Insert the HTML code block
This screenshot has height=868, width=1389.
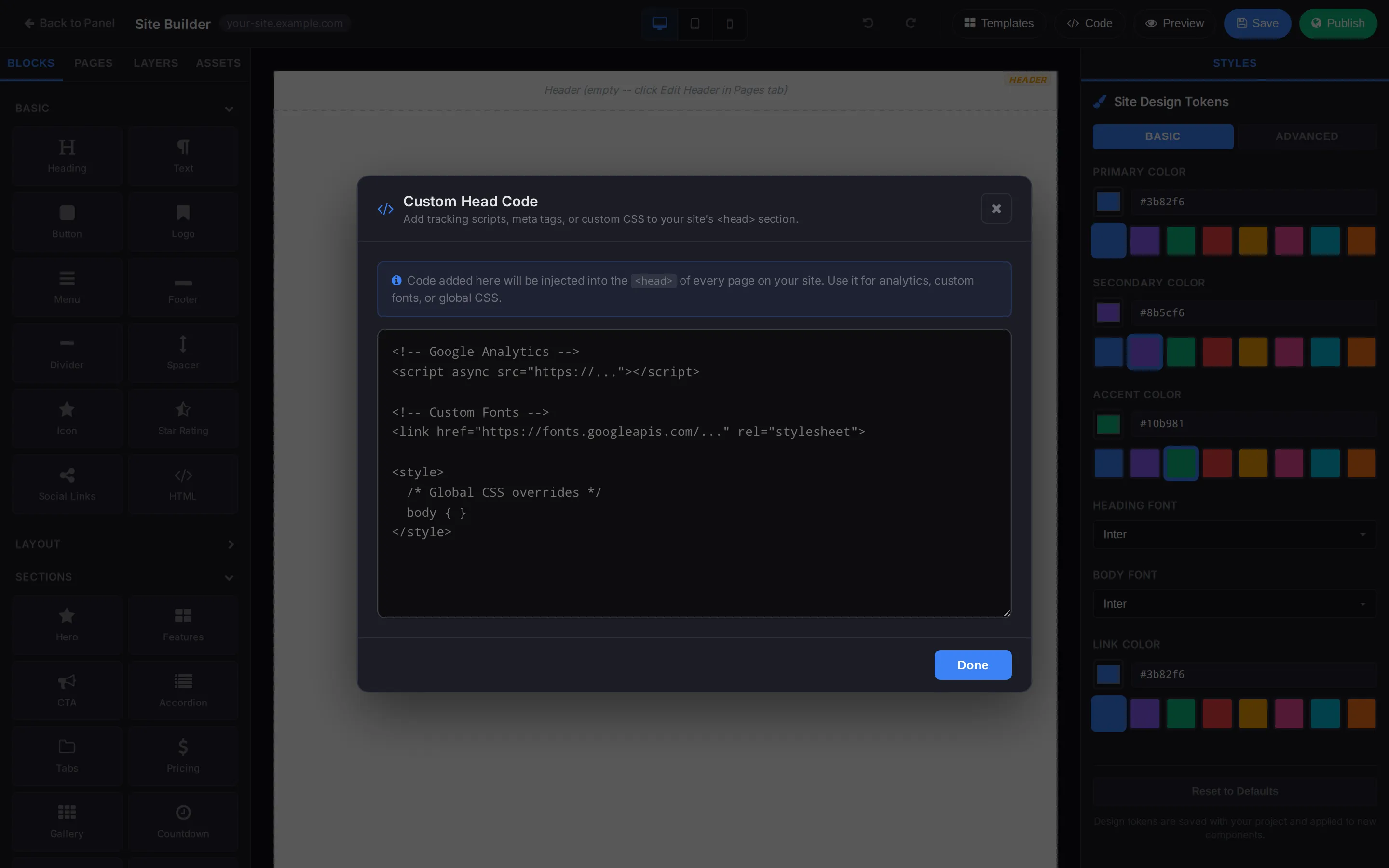[x=183, y=483]
